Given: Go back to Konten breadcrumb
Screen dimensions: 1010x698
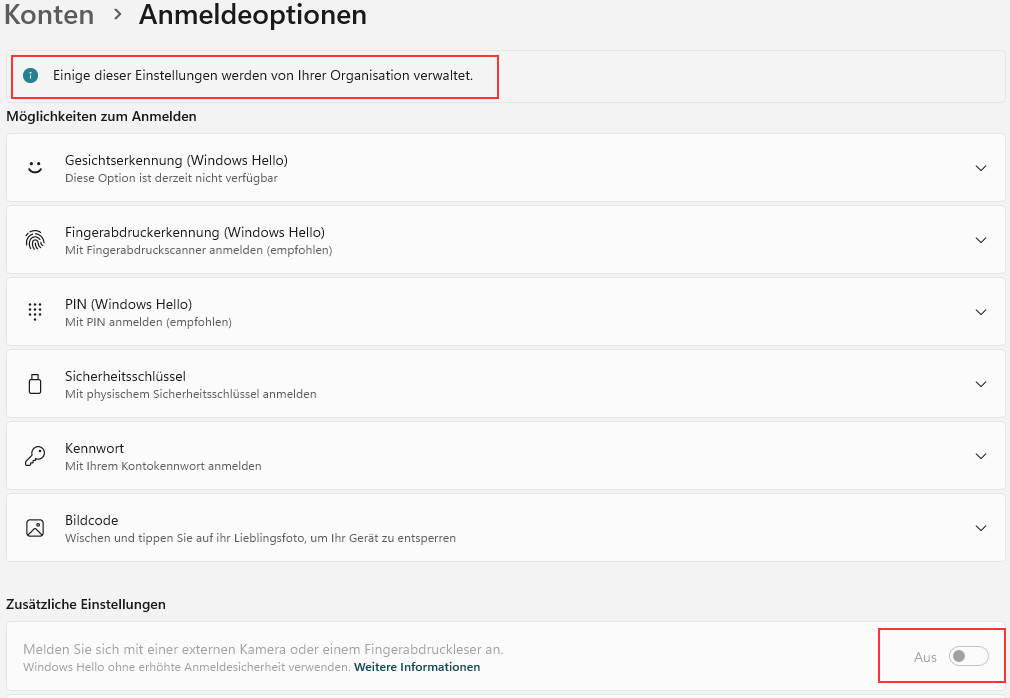Looking at the screenshot, I should 49,15.
